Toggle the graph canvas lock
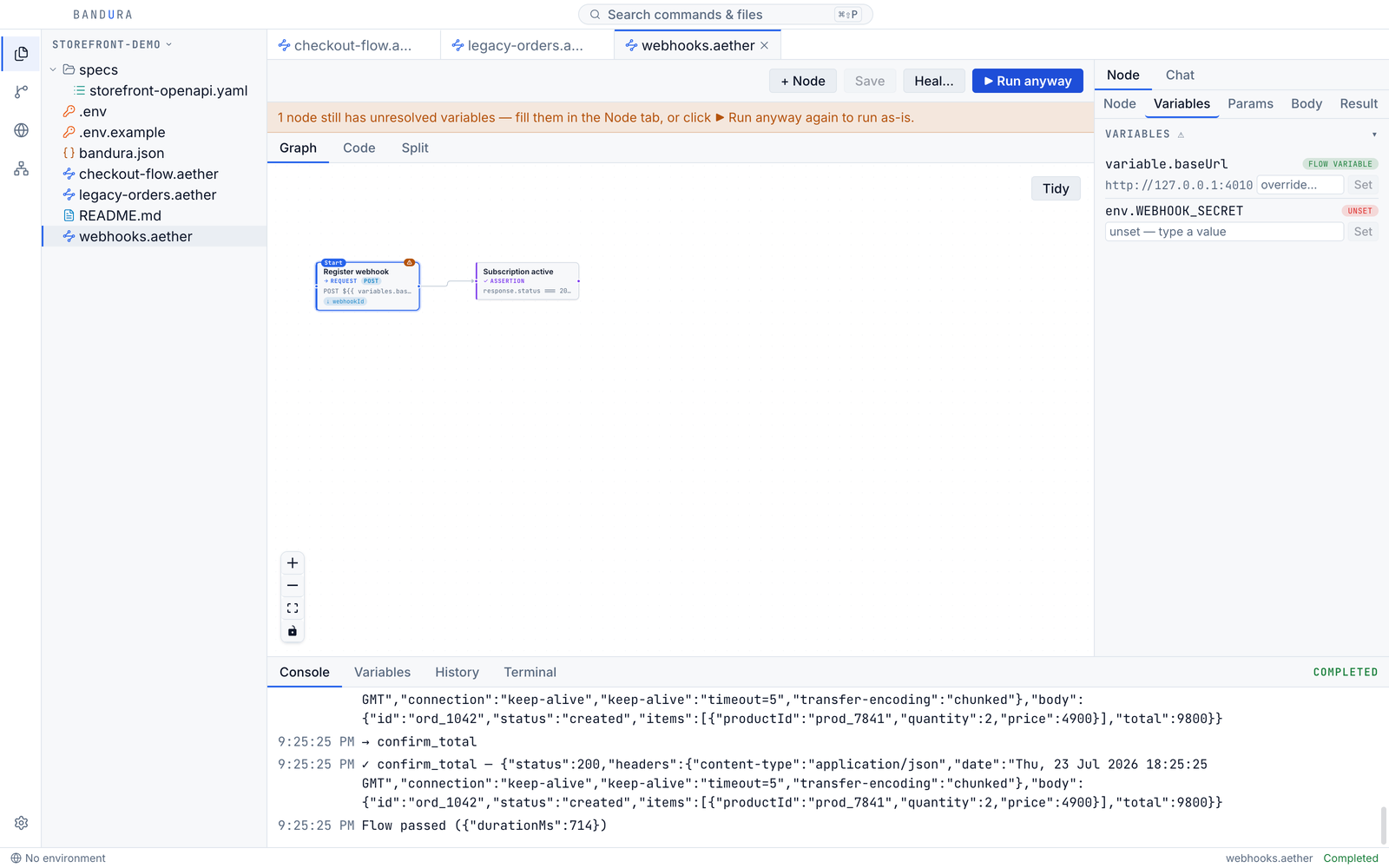1389x868 pixels. [293, 631]
